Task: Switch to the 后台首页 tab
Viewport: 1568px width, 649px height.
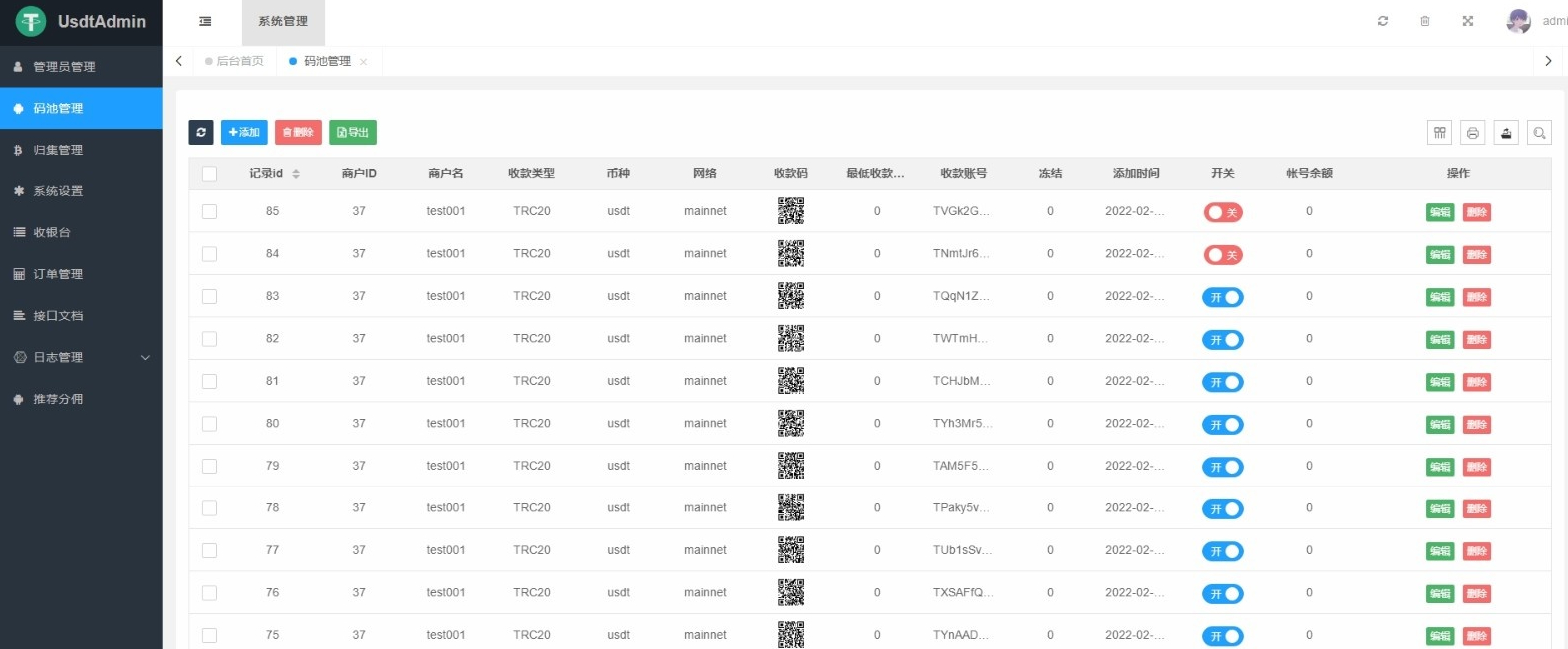Action: [235, 61]
